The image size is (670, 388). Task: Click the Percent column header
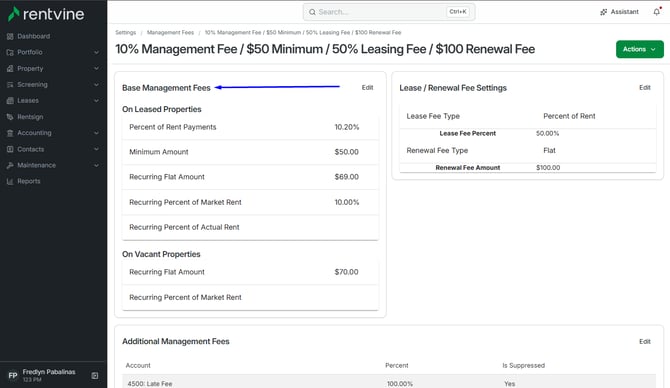(x=397, y=365)
